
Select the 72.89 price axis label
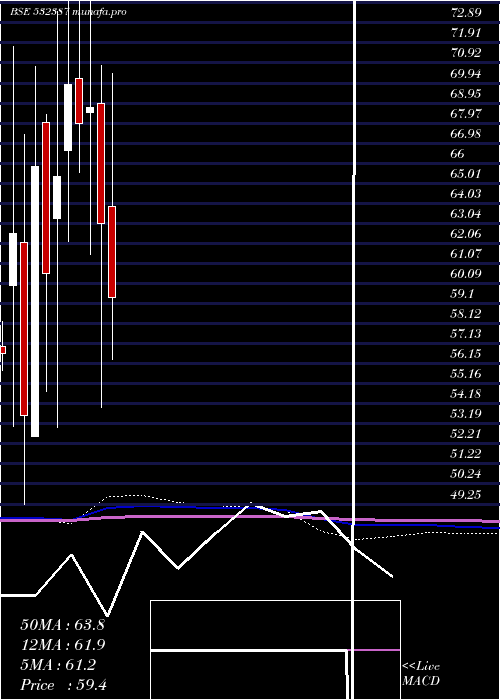[467, 12]
